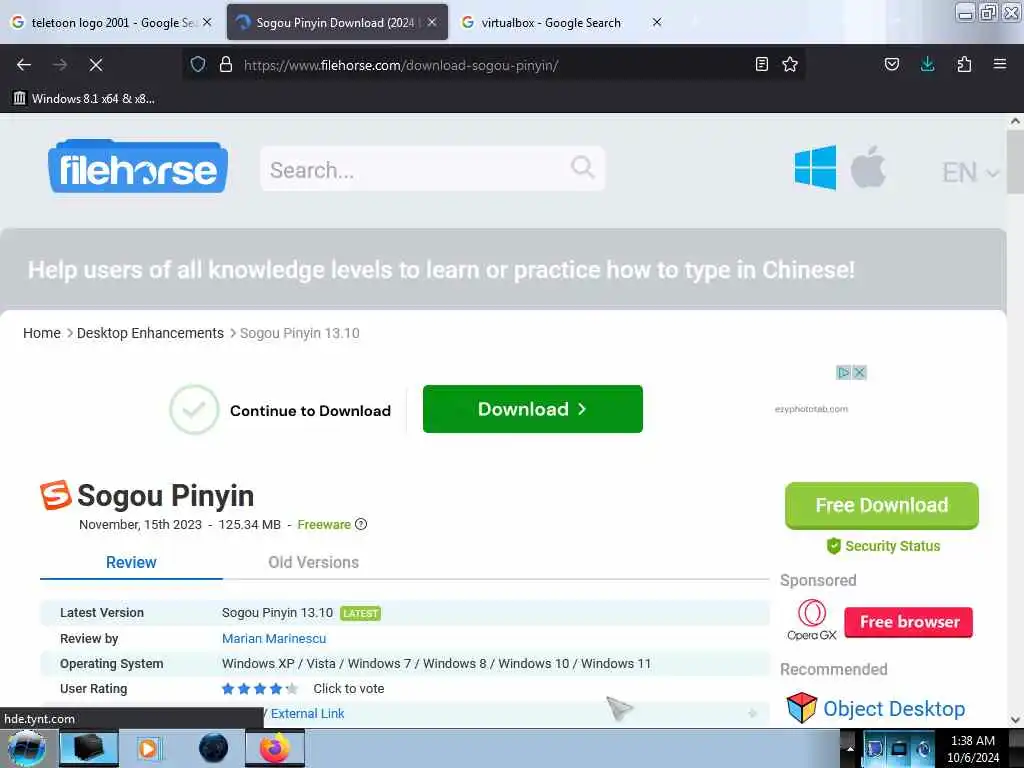
Task: Open the Firefox hamburger menu
Action: [1000, 64]
